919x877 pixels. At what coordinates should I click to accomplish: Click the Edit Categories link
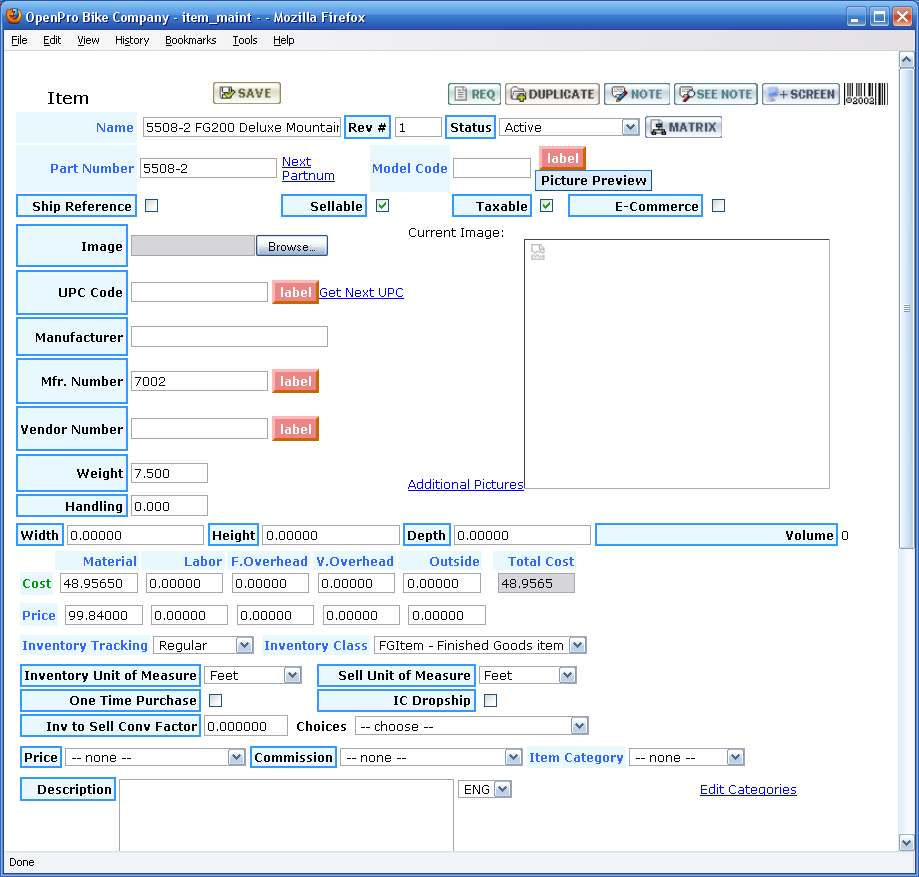(748, 789)
